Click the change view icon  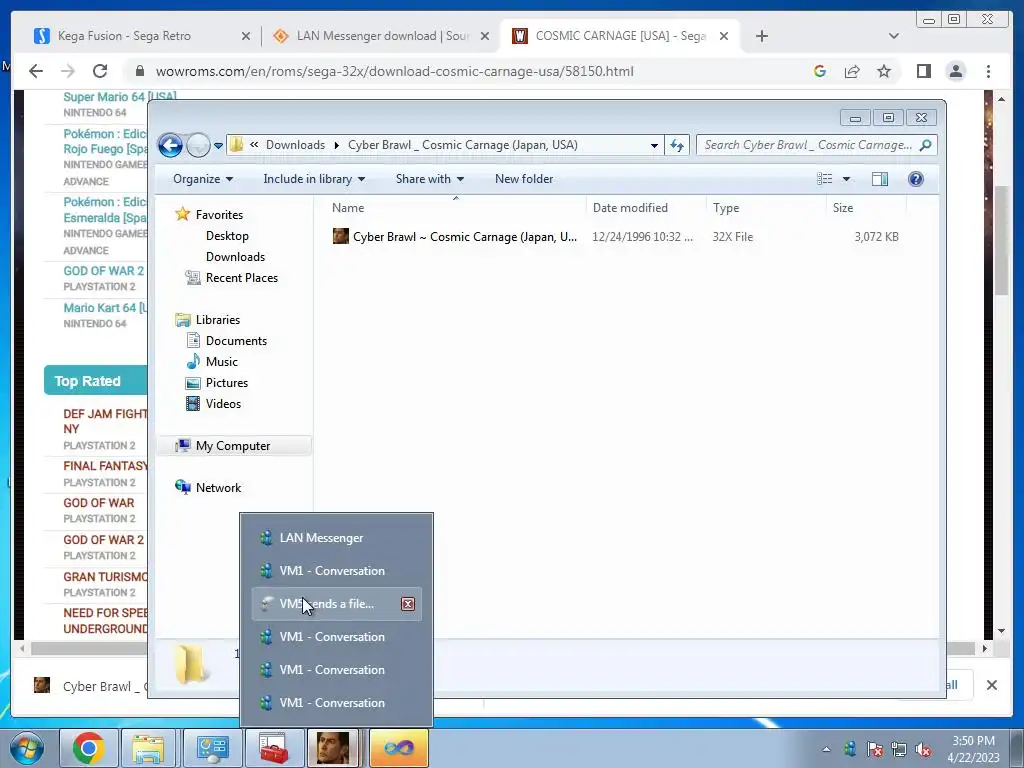825,179
